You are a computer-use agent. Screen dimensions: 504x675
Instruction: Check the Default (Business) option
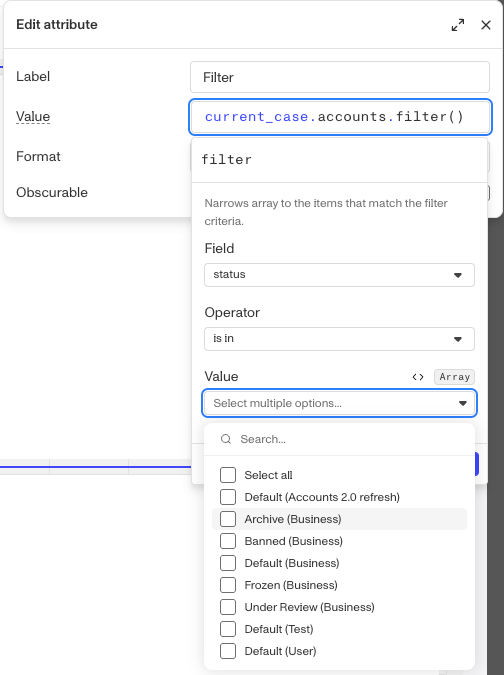228,563
